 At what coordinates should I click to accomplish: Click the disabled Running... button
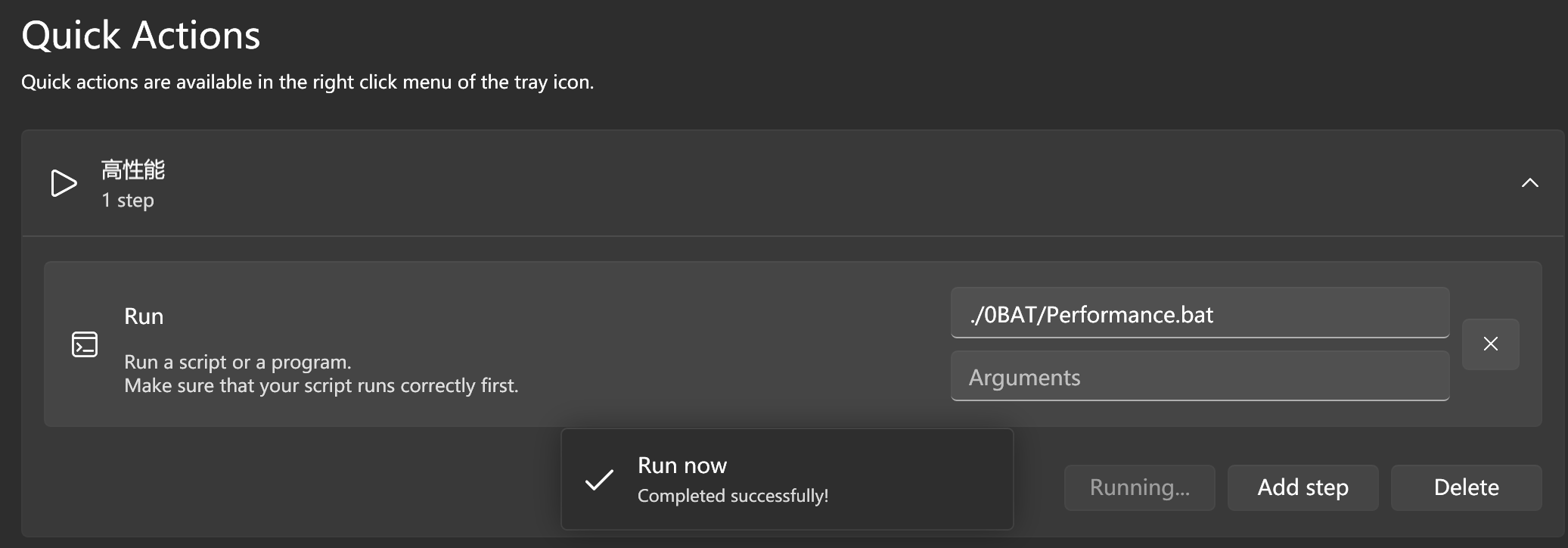[1139, 487]
